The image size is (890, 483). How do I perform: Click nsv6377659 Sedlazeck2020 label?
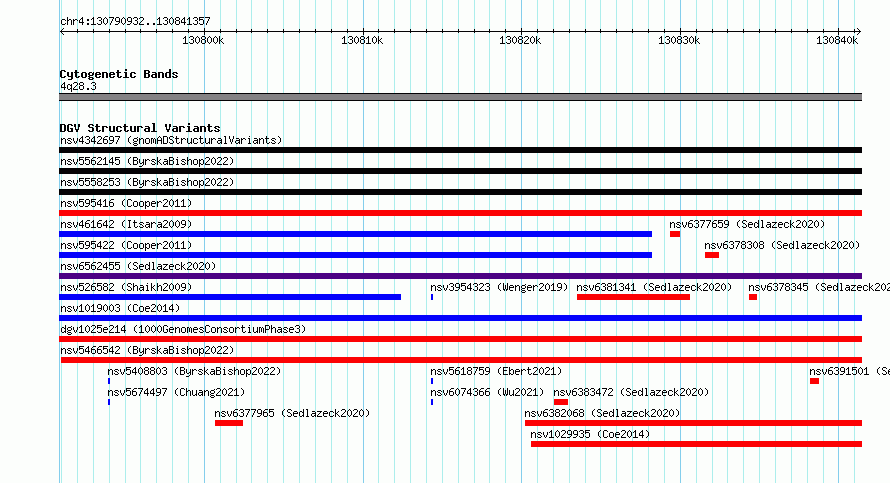coord(747,224)
